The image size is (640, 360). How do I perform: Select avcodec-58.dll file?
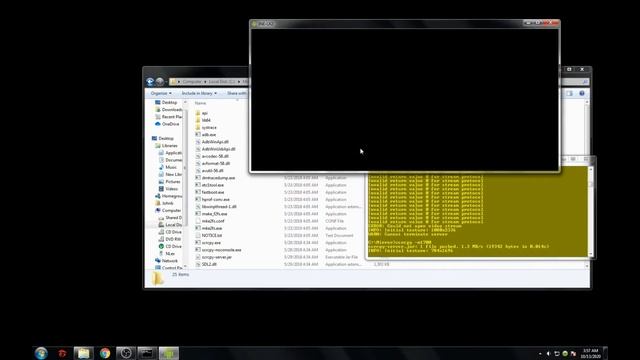(x=215, y=156)
